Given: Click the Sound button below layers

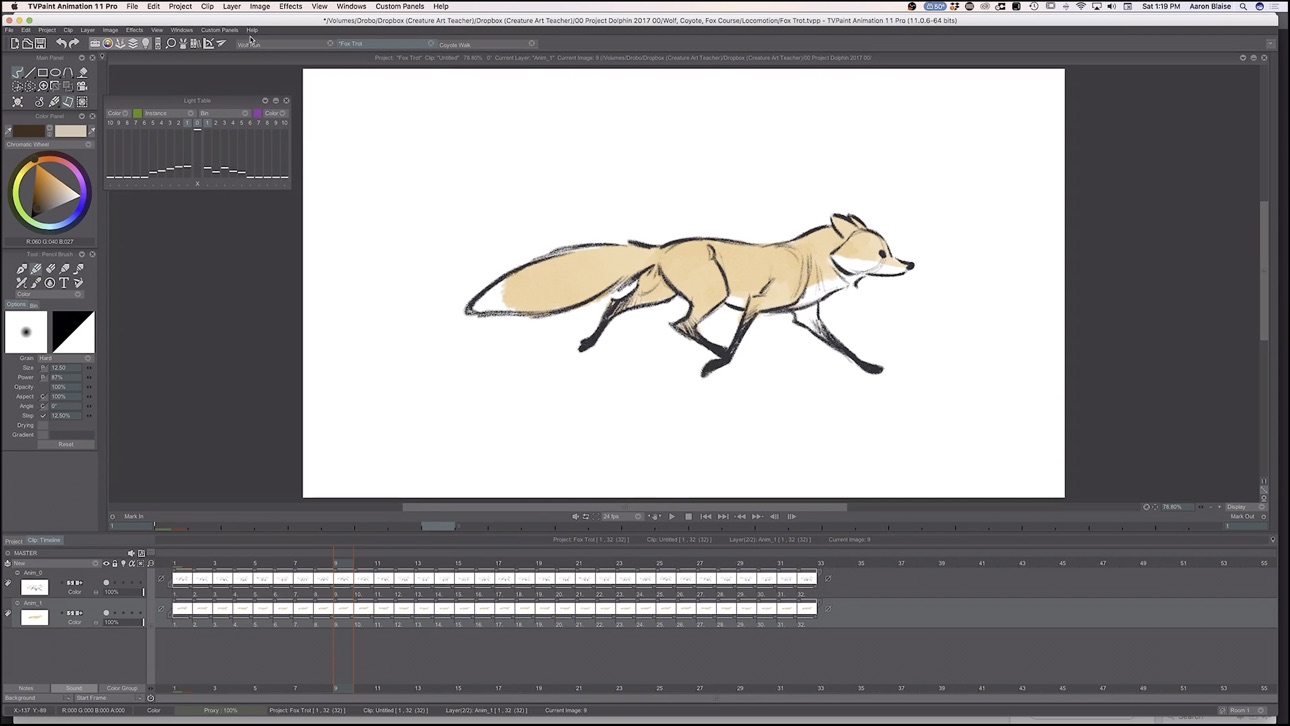Looking at the screenshot, I should 74,688.
